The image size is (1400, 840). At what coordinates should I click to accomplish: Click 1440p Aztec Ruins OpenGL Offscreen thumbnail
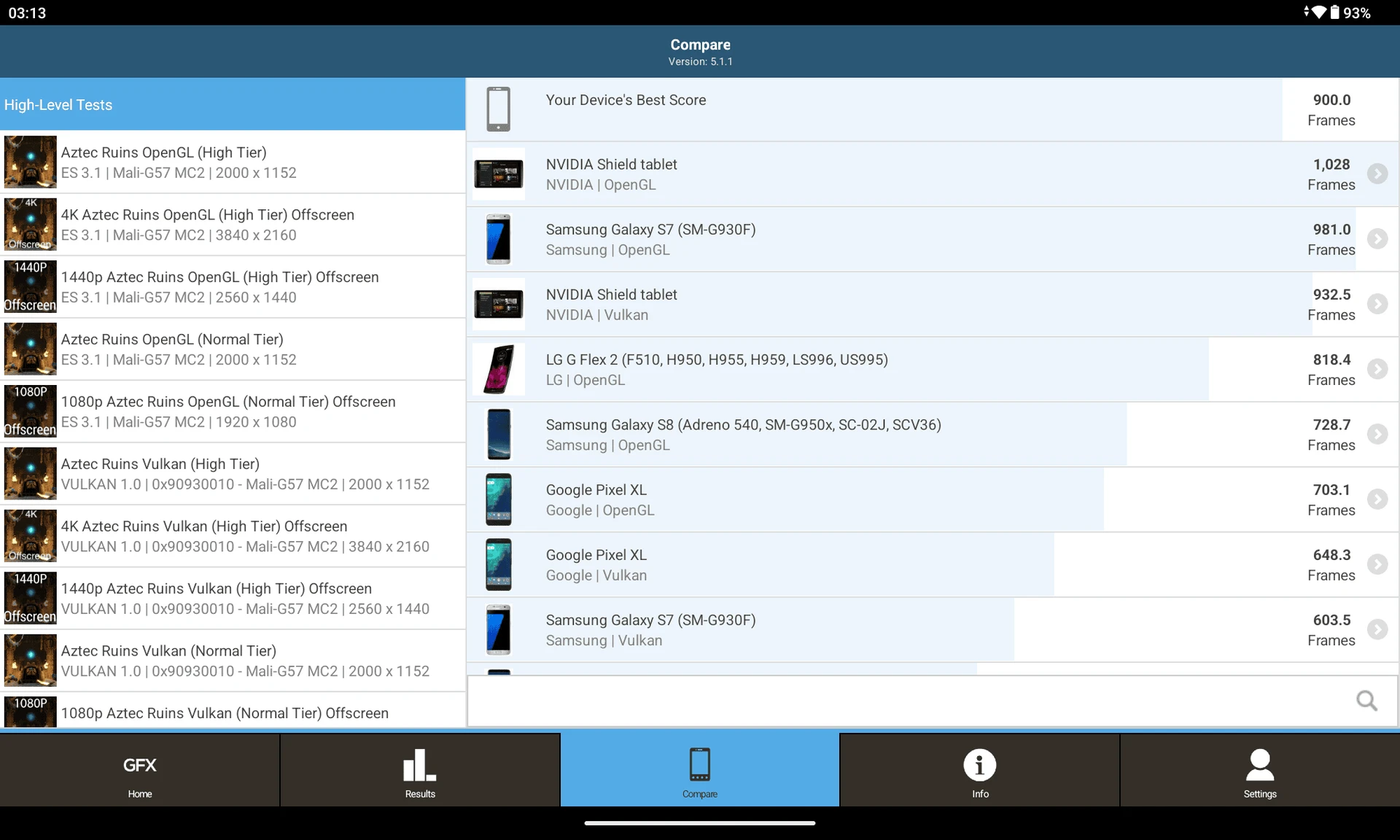tap(30, 287)
